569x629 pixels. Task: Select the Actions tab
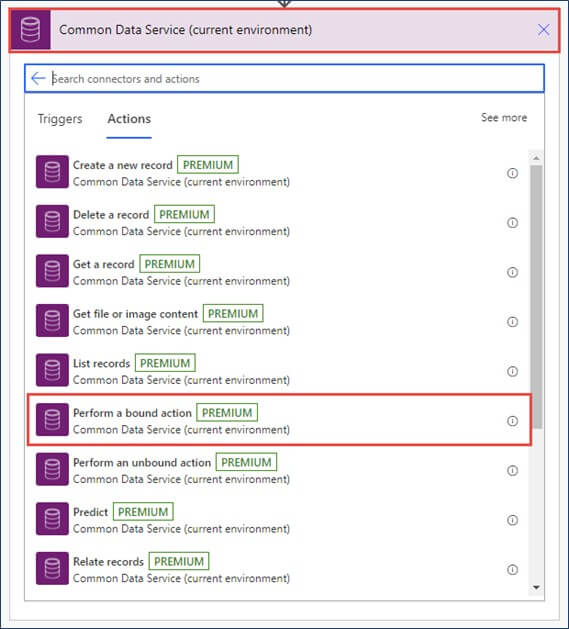[129, 119]
